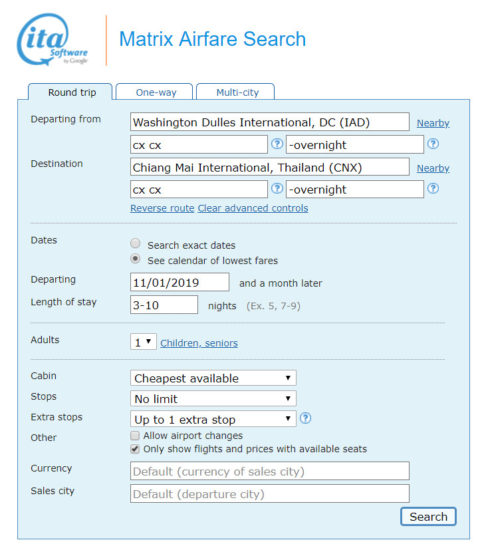Viewport: 484px width, 550px height.
Task: Click Nearby link next to Departing from
Action: click(433, 123)
